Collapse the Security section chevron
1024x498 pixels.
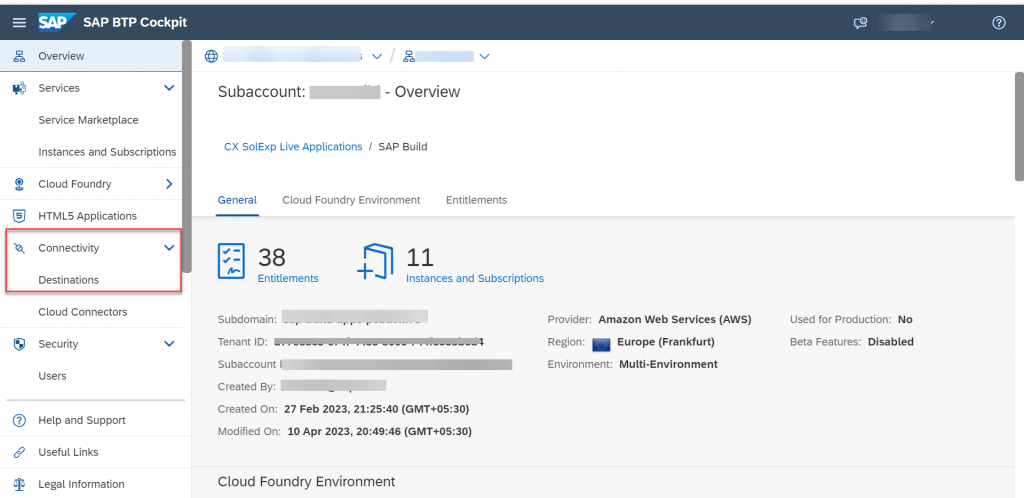[169, 344]
